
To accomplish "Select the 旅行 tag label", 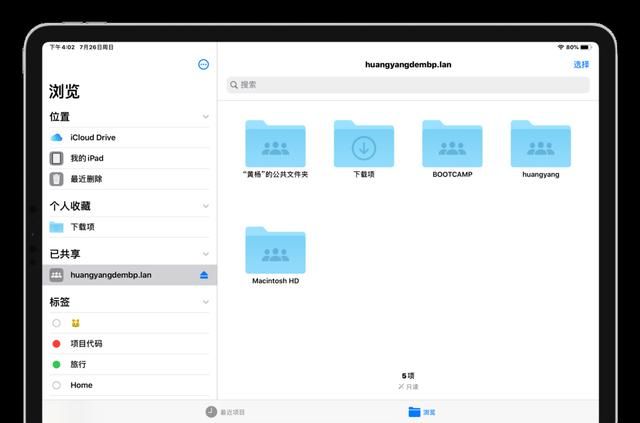I will 78,364.
